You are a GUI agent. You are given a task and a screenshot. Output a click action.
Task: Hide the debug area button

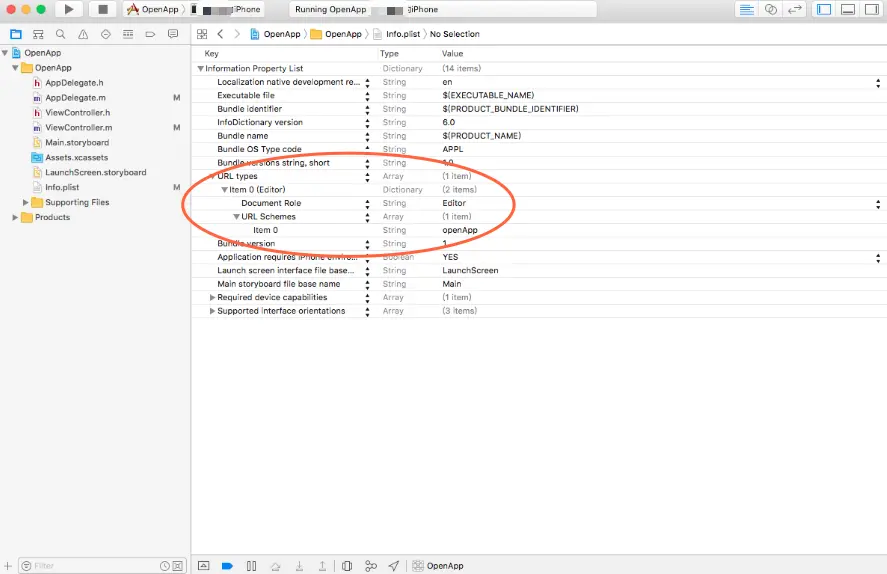(x=204, y=566)
